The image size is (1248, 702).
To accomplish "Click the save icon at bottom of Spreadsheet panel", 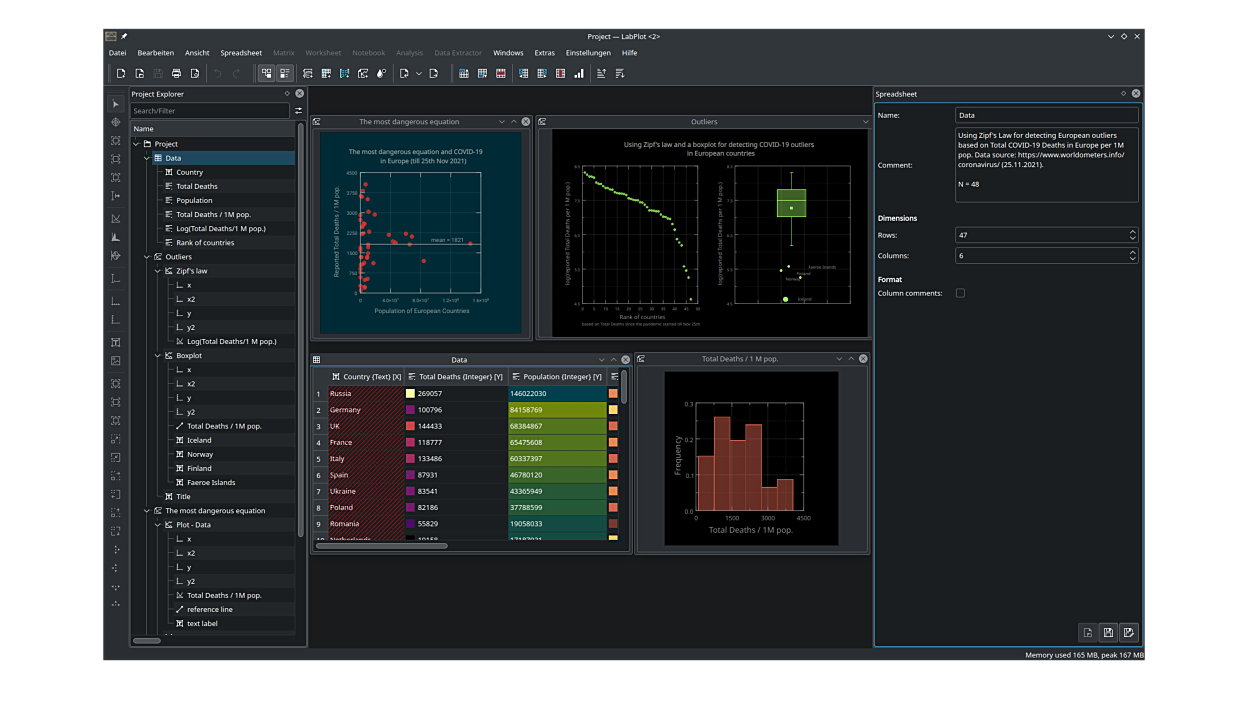I will tap(1108, 632).
